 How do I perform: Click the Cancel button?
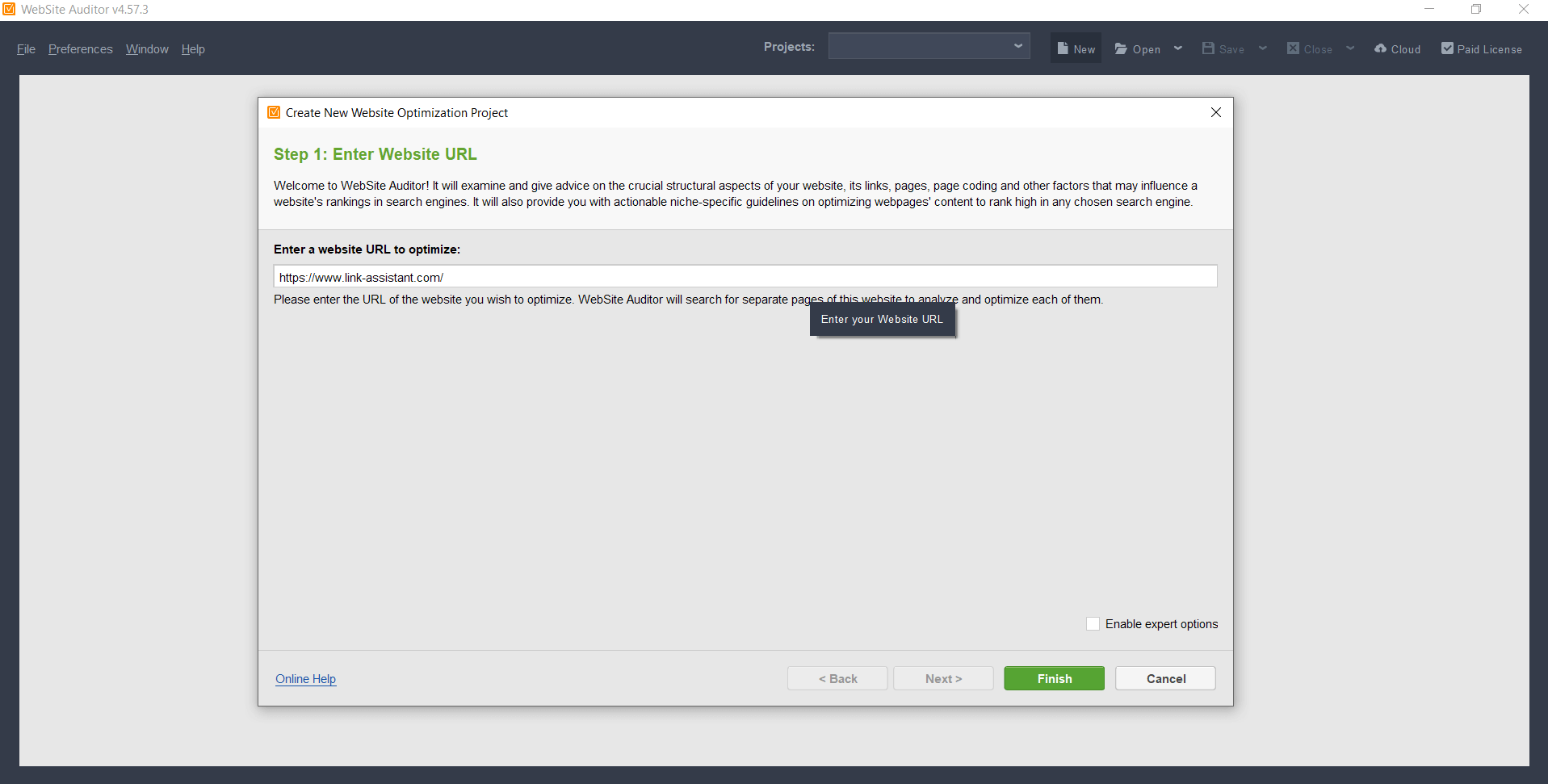pyautogui.click(x=1165, y=678)
